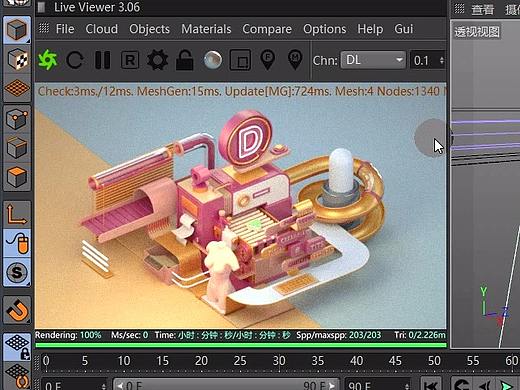The width and height of the screenshot is (520, 390).
Task: Open the Options menu
Action: (x=325, y=29)
